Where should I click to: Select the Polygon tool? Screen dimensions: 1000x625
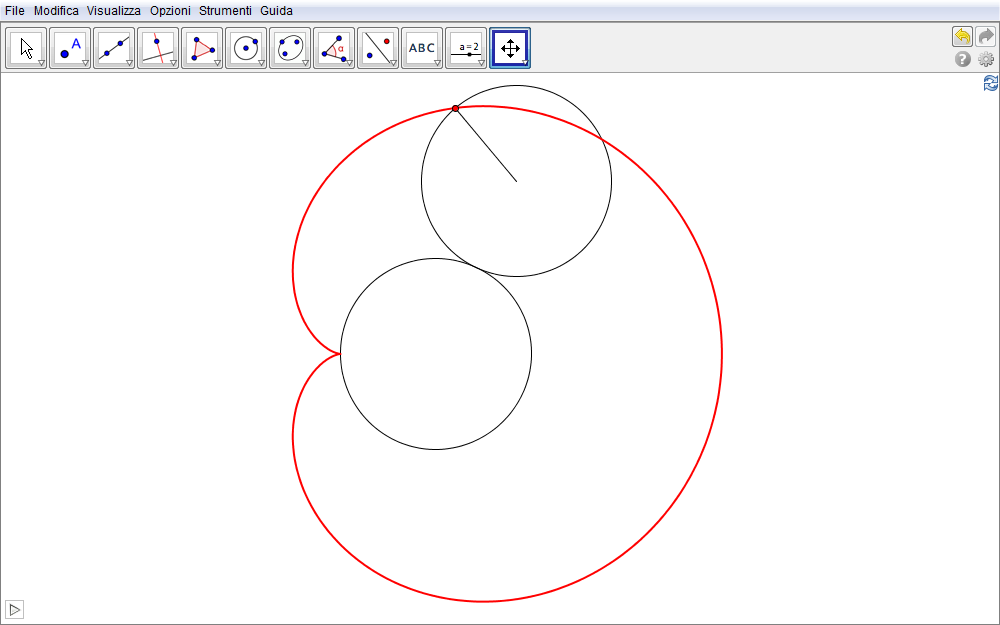202,48
